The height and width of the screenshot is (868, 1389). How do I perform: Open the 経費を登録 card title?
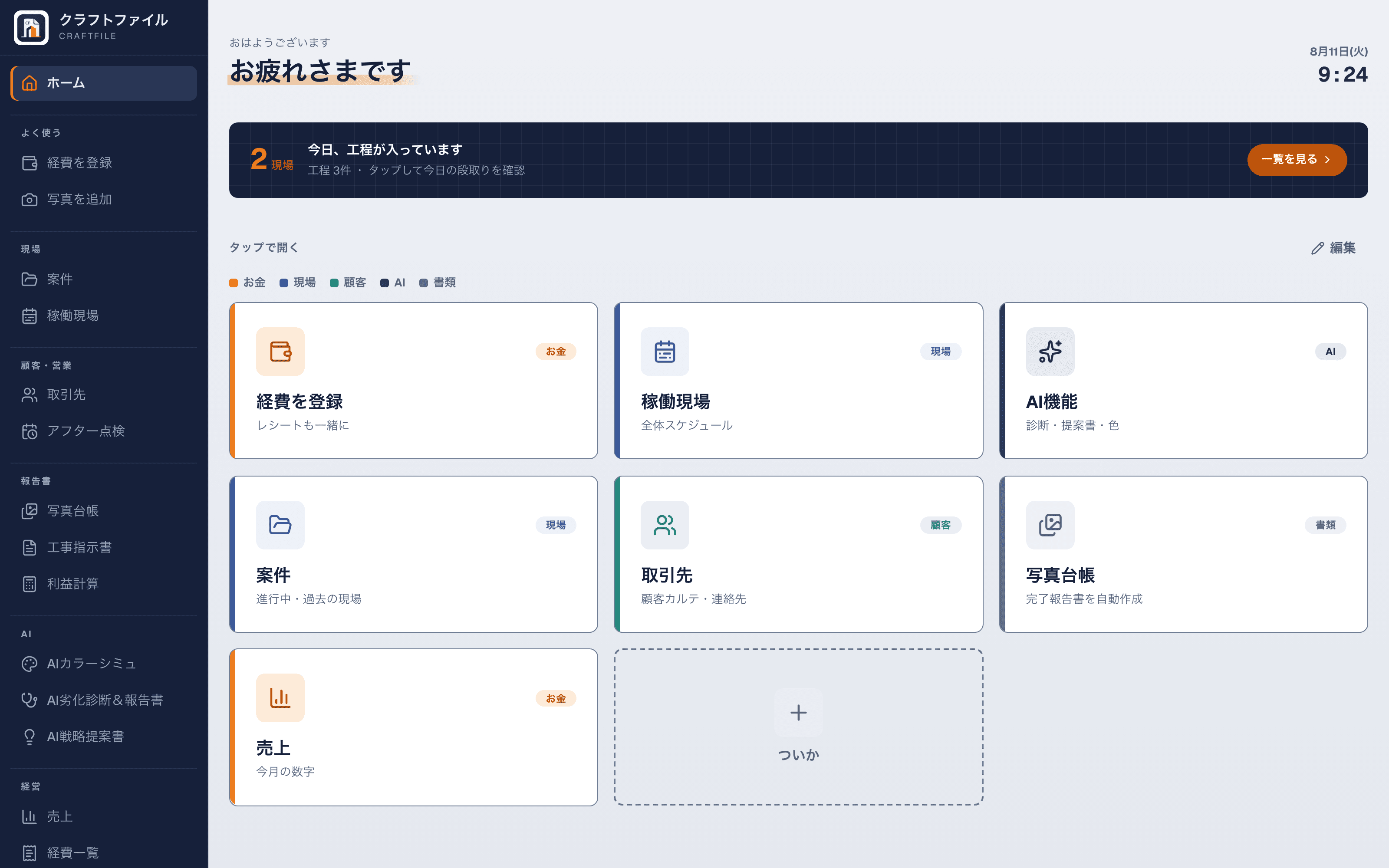click(x=299, y=401)
